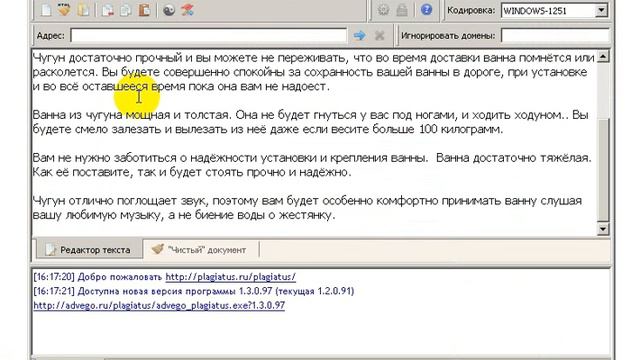Open the Кодировка WINDOWS-1251 dropdown
Viewport: 640px width, 360px height.
(x=601, y=11)
